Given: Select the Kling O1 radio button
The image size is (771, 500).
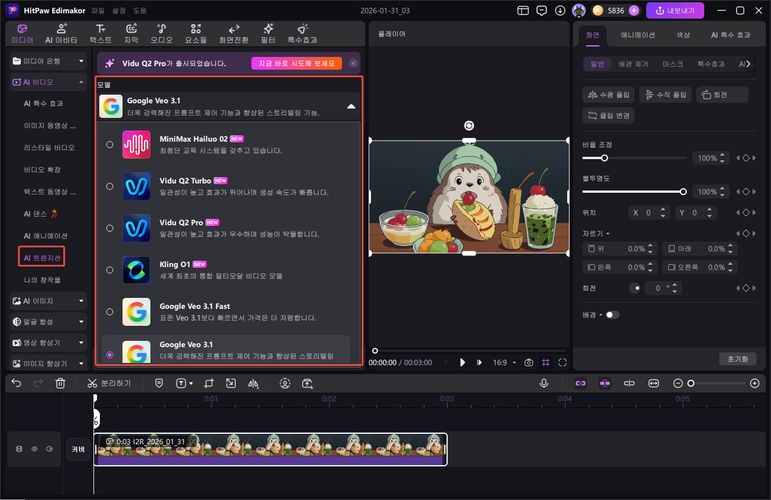Looking at the screenshot, I should (110, 270).
